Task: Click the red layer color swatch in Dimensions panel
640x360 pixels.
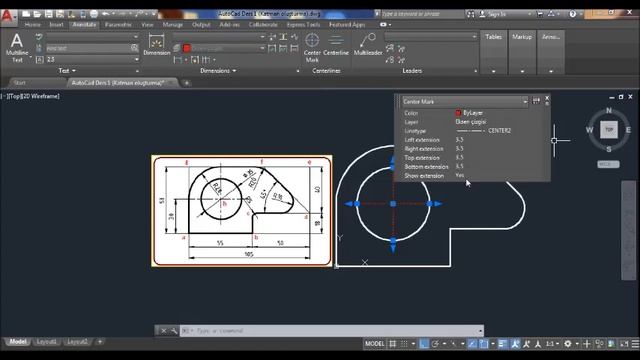Action: [x=187, y=48]
